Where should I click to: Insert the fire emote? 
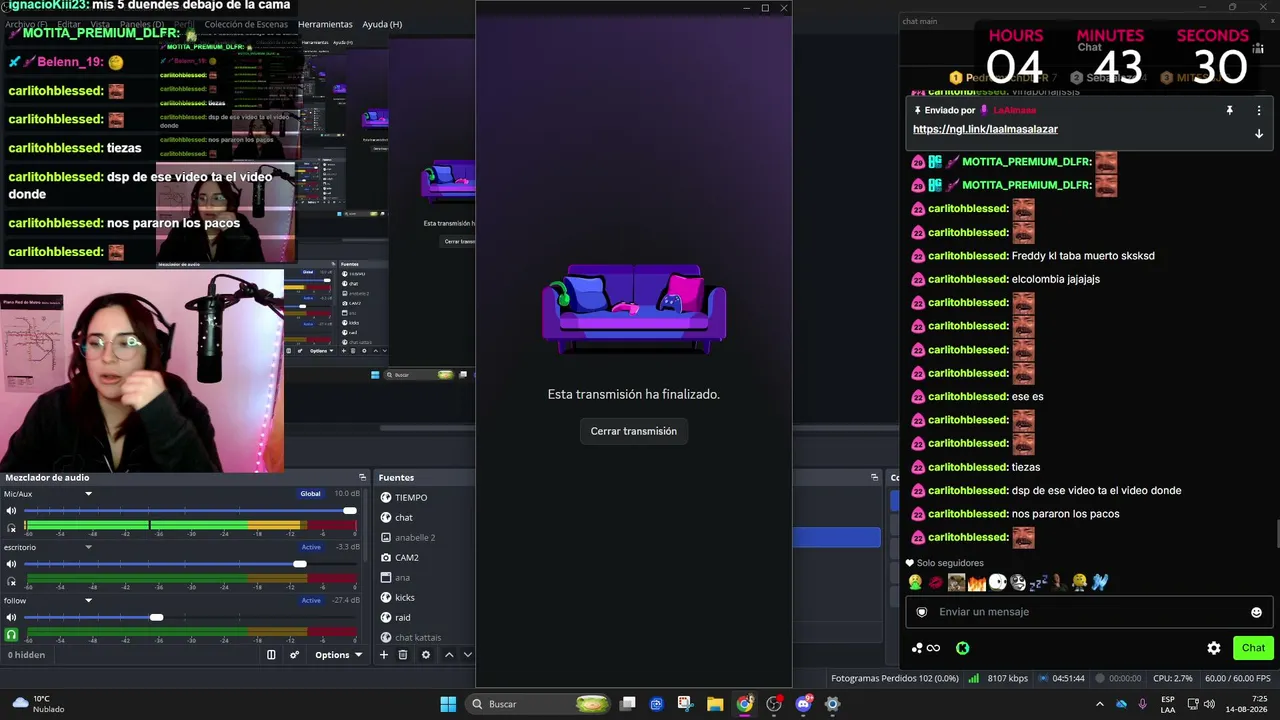[977, 582]
